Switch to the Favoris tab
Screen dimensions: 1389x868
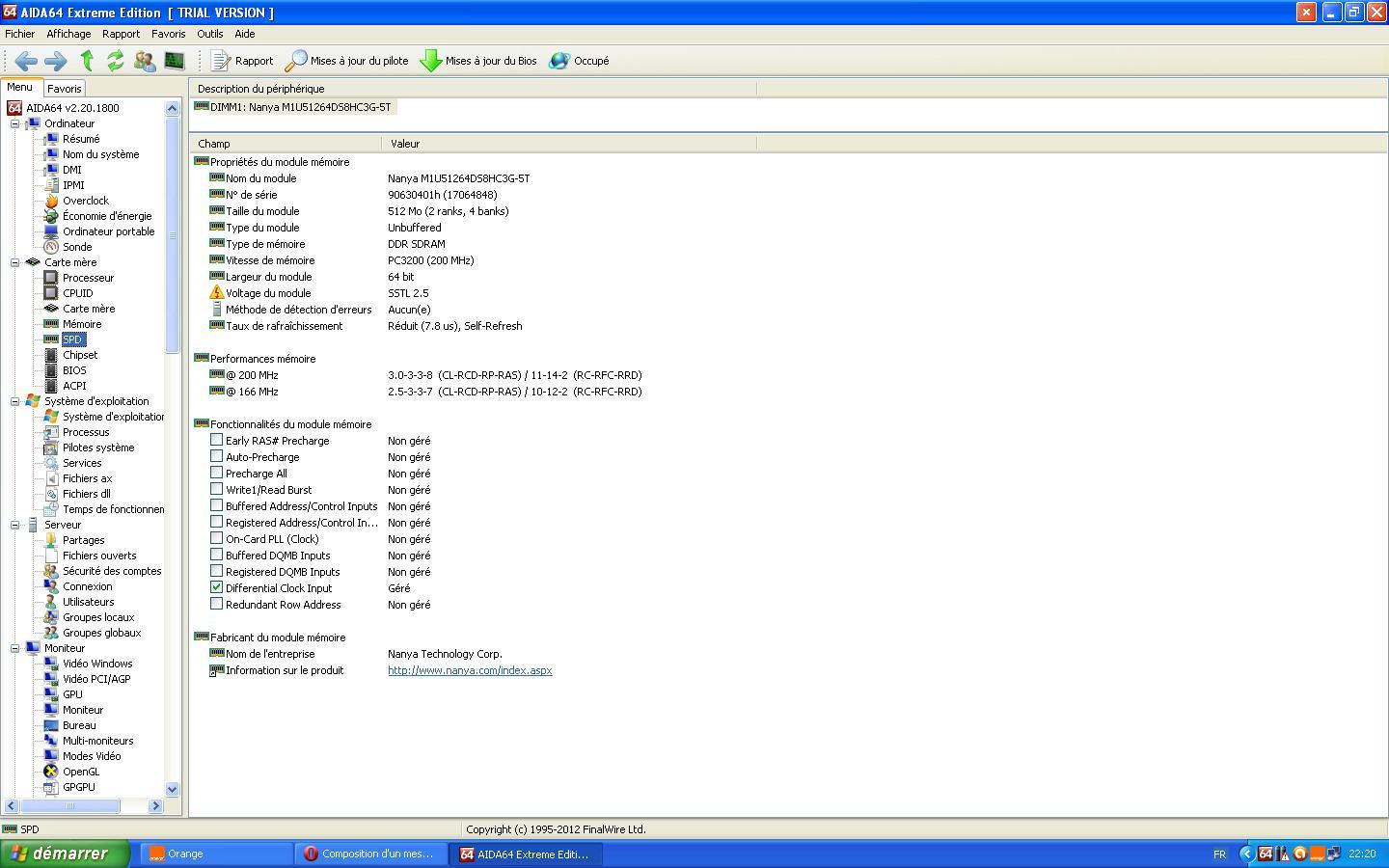(65, 89)
